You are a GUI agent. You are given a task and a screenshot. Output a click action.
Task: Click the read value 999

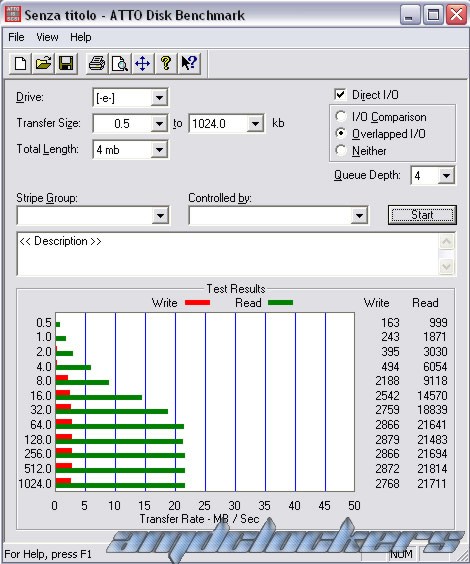[438, 323]
